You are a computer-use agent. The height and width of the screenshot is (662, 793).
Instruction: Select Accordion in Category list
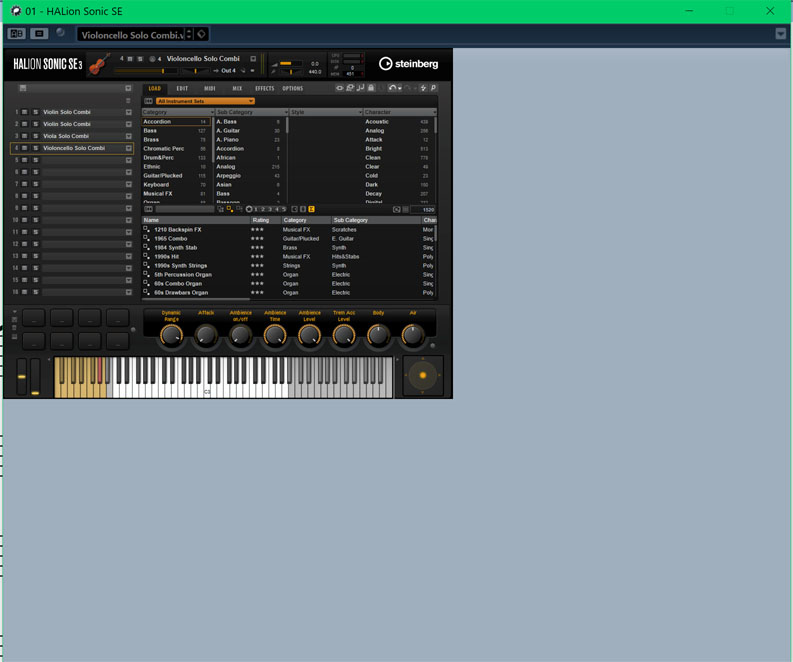176,121
